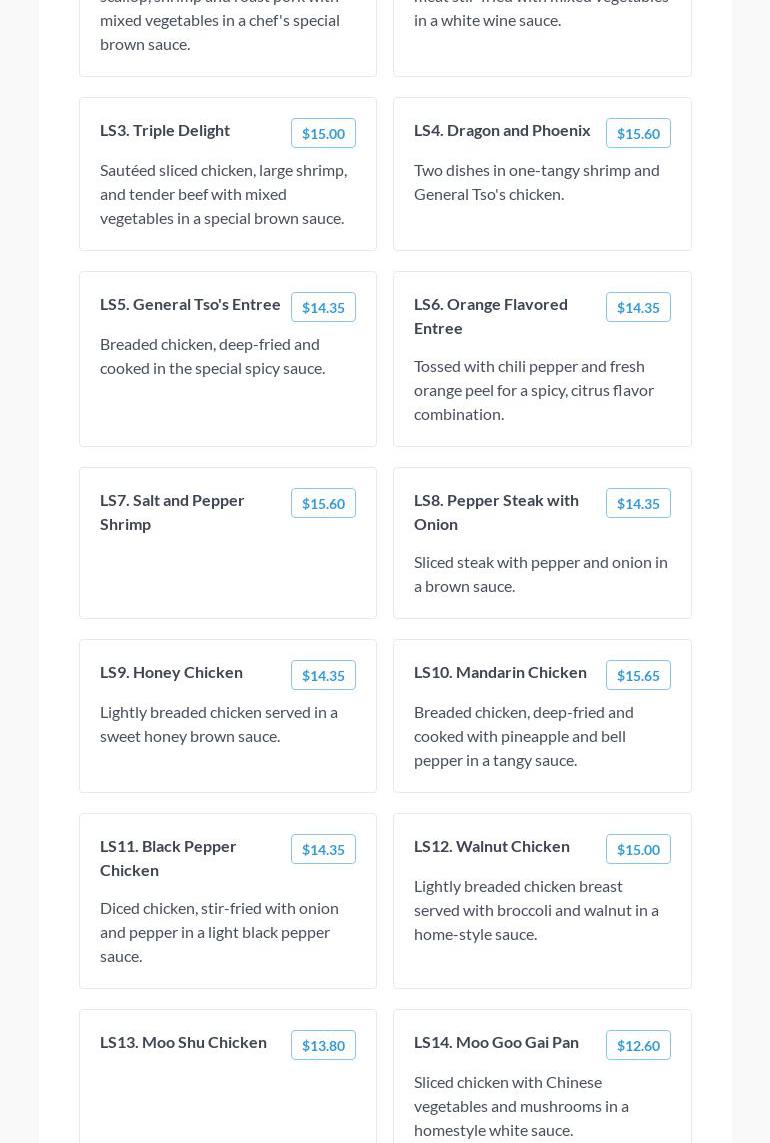Open the LS7. Salt and Pepper Shrimp title
This screenshot has height=1143, width=770.
[172, 512]
